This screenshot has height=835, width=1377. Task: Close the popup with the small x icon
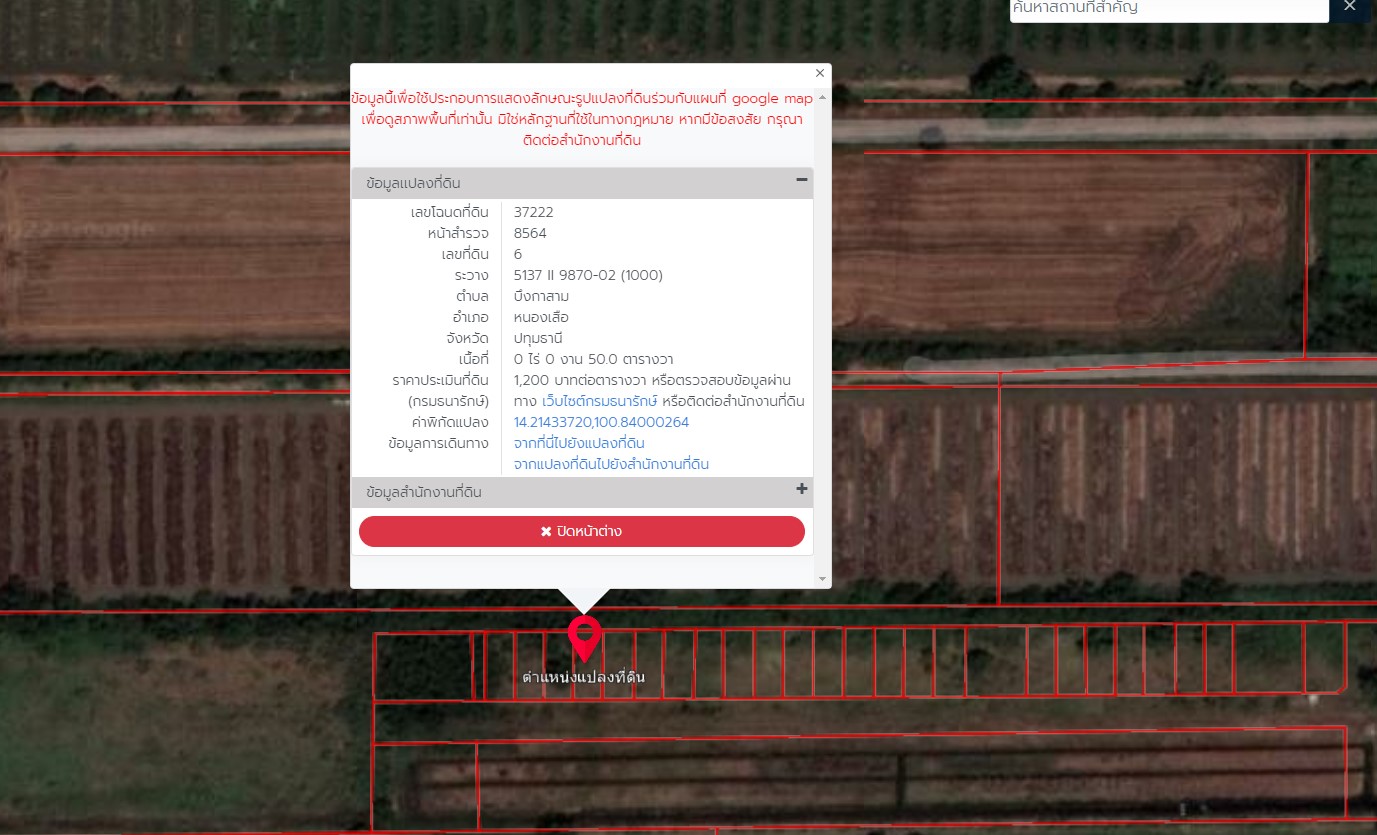[x=820, y=73]
